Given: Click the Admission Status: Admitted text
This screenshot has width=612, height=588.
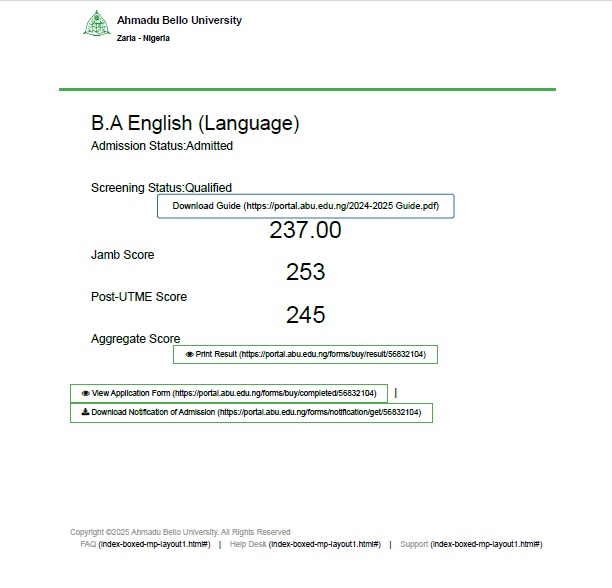Looking at the screenshot, I should (162, 146).
